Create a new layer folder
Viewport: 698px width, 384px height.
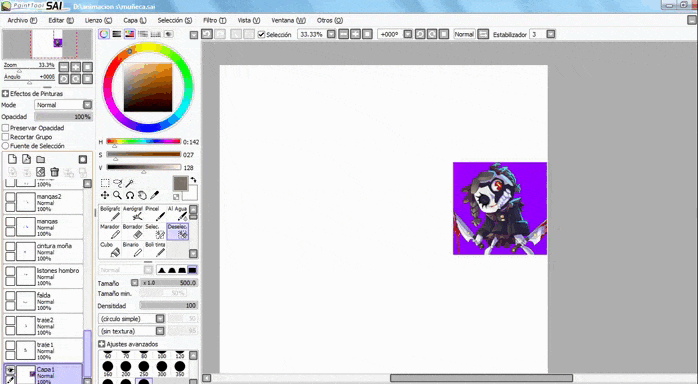click(41, 159)
